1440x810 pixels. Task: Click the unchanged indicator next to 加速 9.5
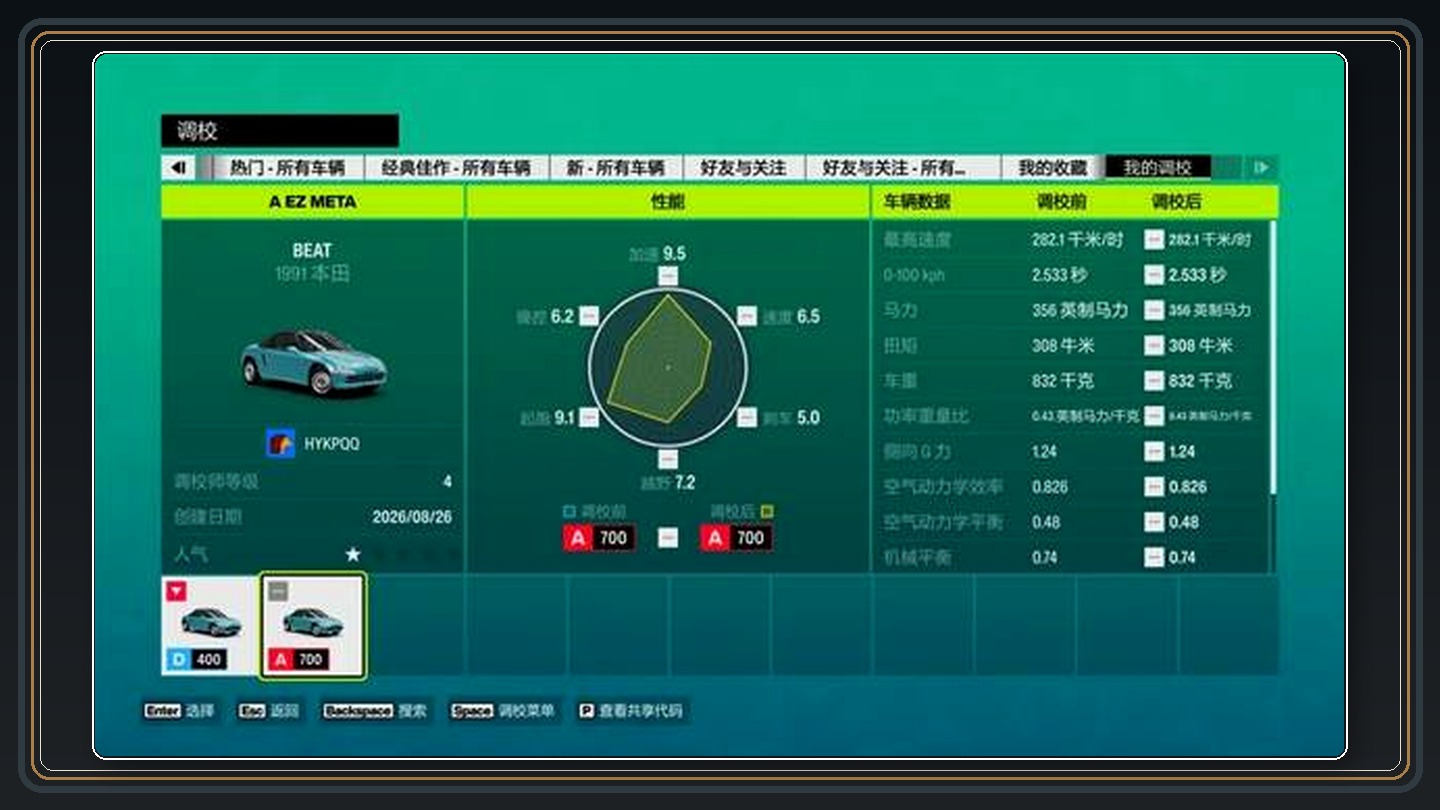tap(668, 276)
